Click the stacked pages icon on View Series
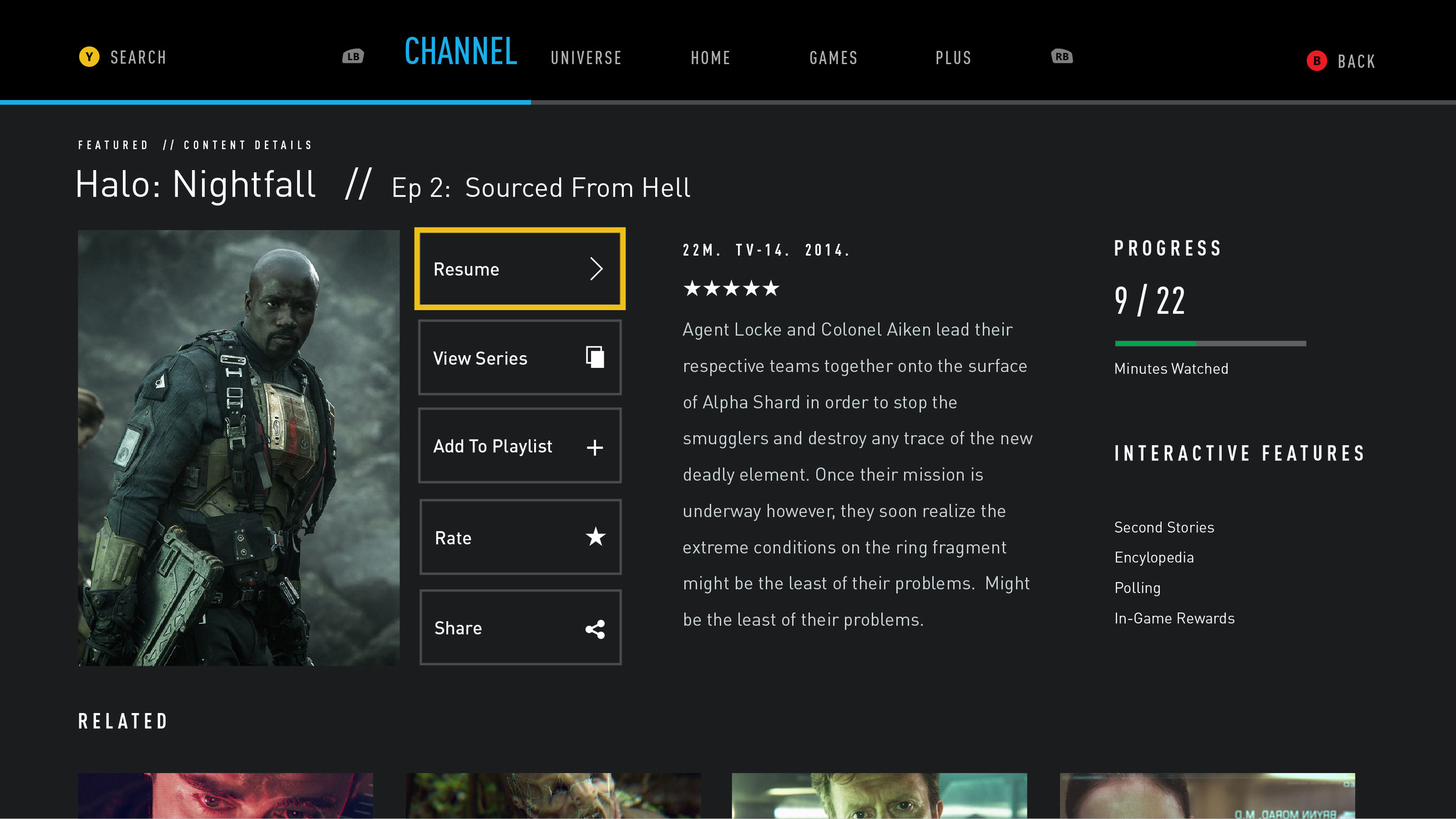Screen dimensions: 1456x819 pos(595,357)
